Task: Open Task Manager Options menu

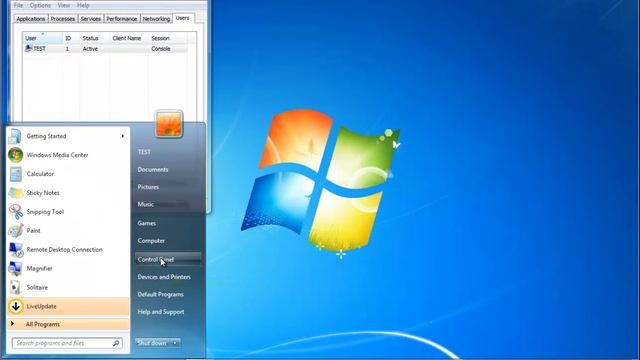Action: point(40,5)
